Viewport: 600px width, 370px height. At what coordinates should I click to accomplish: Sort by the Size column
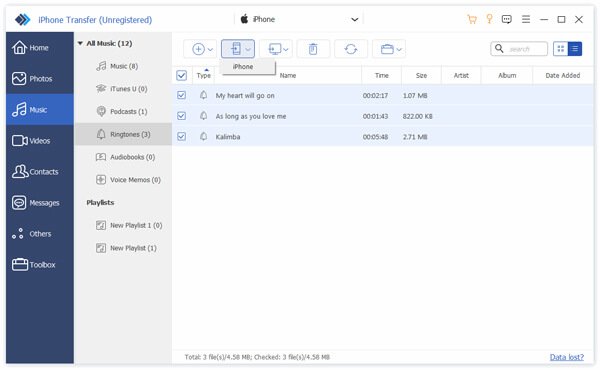tap(421, 75)
